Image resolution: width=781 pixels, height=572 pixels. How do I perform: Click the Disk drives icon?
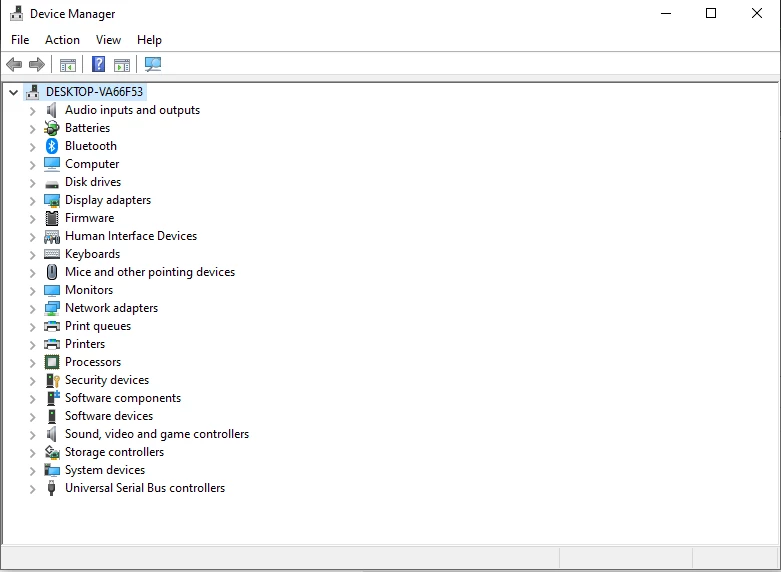point(52,184)
